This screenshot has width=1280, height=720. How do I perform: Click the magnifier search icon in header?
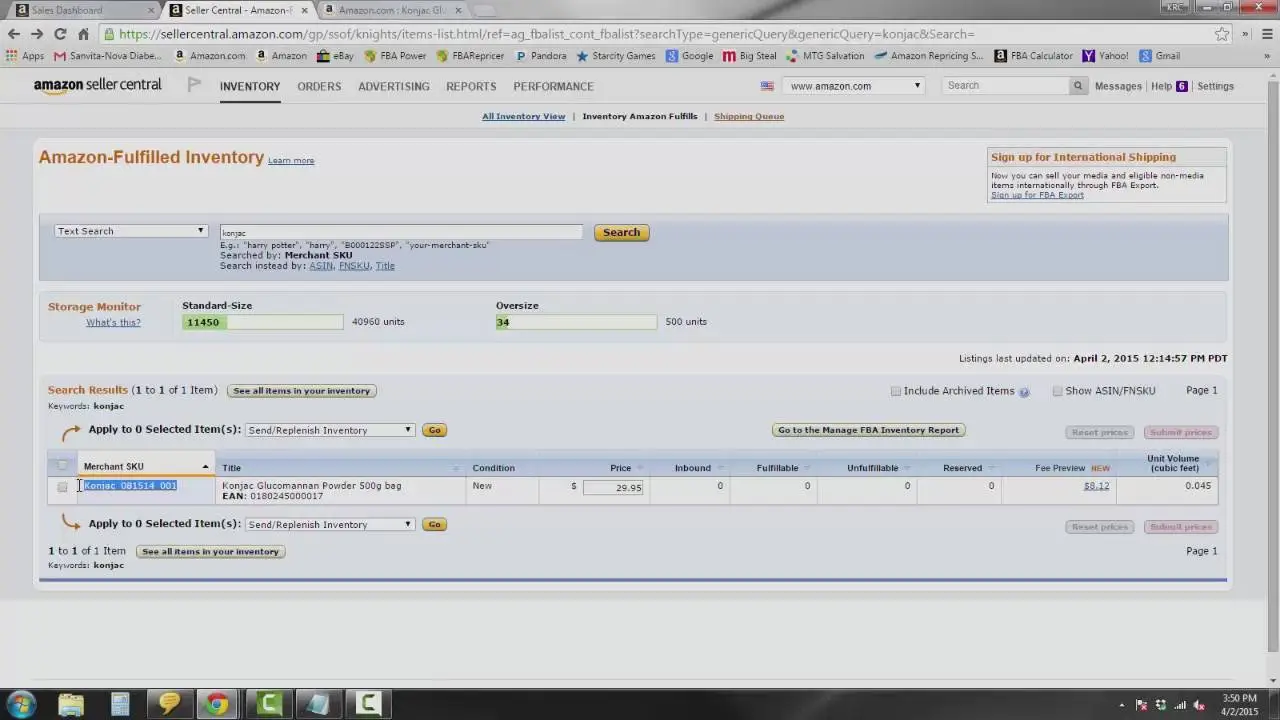click(1077, 86)
